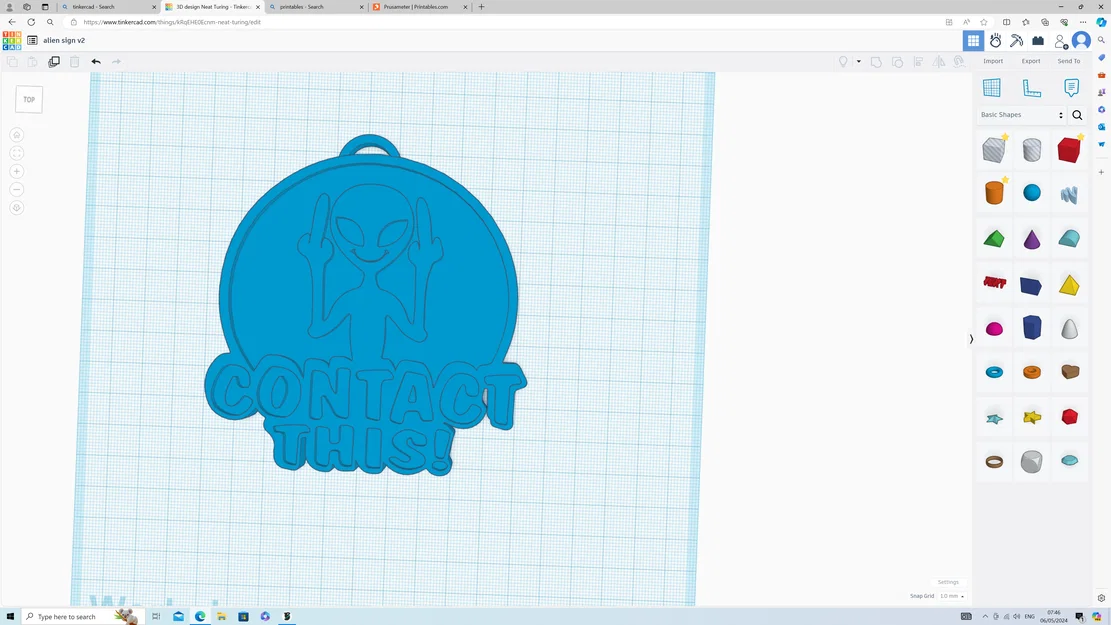The image size is (1111, 625).
Task: Pick the pink Half Sphere shape
Action: tap(994, 329)
